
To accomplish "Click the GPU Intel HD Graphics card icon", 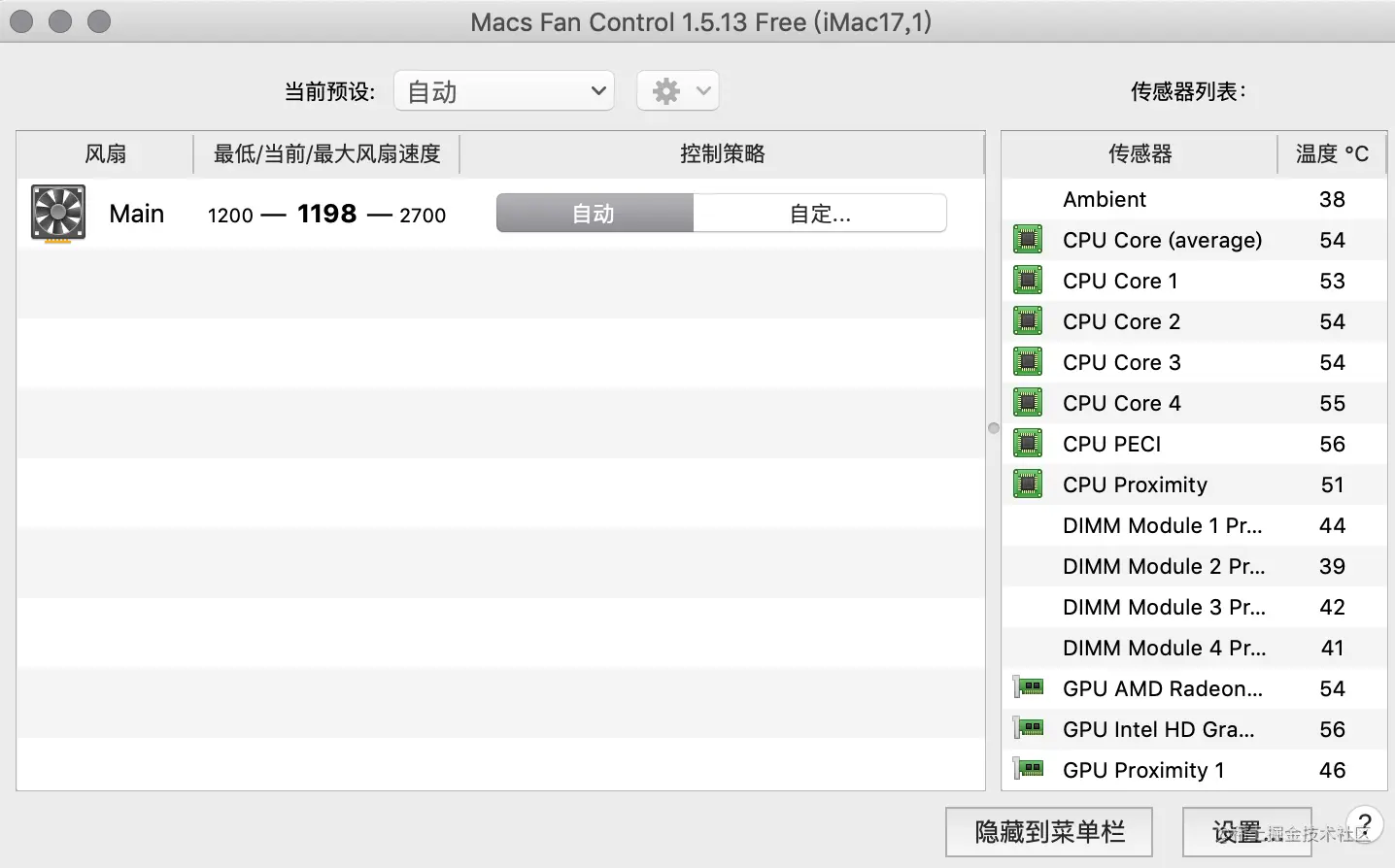I will coord(1028,728).
